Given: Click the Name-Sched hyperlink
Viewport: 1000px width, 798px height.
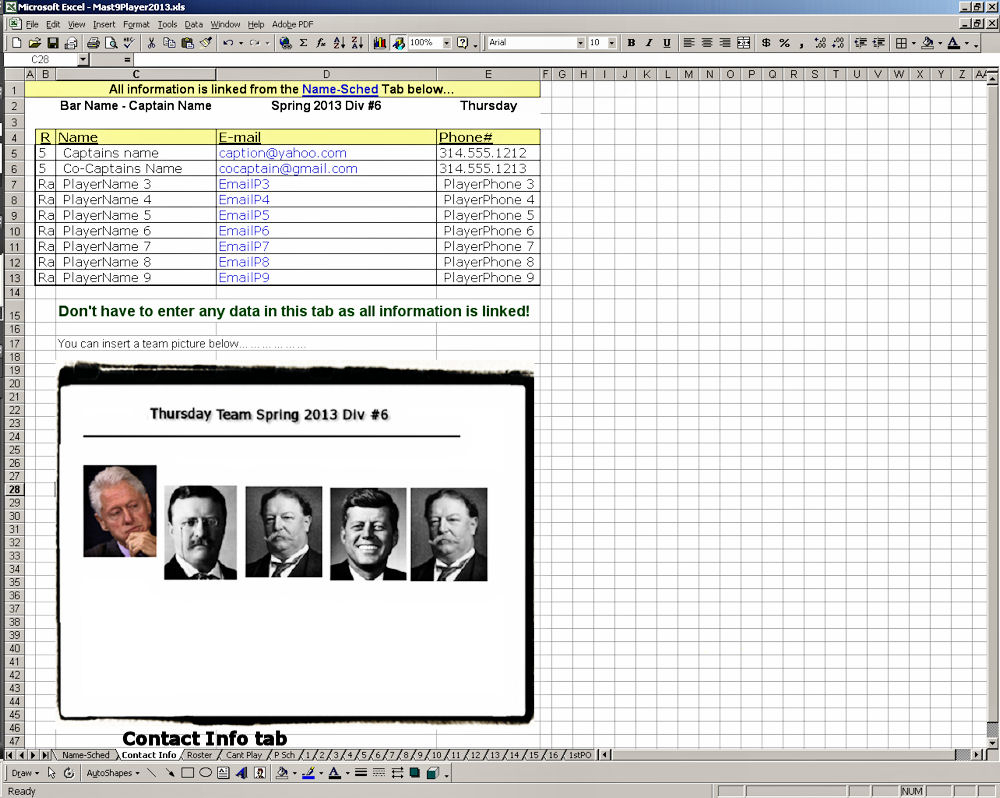Looking at the screenshot, I should coord(340,89).
